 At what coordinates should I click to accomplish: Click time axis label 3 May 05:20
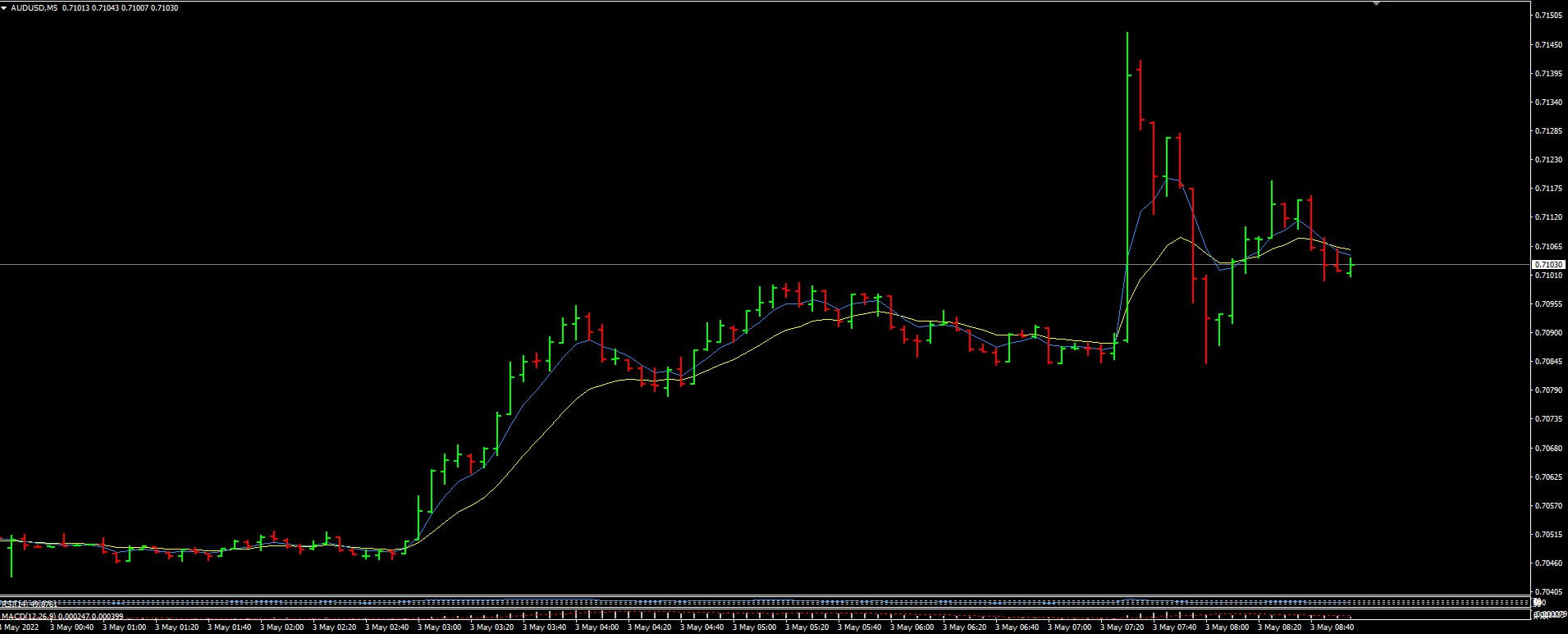point(807,627)
